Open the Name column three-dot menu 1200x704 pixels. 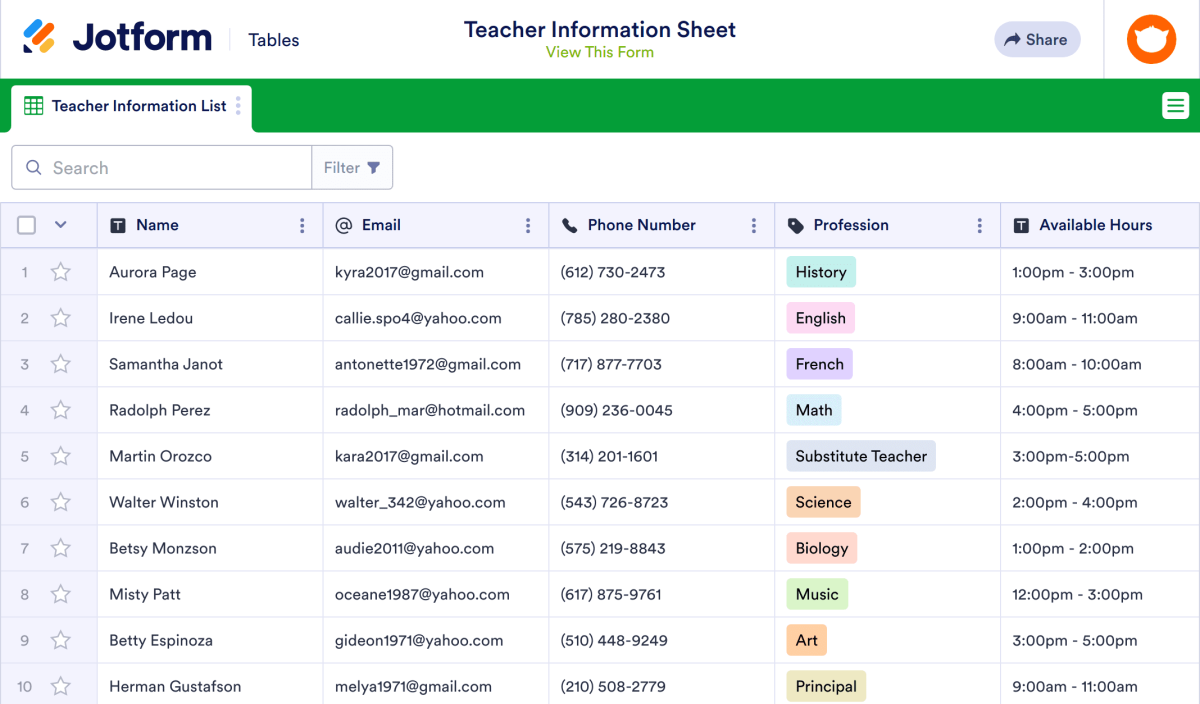(302, 225)
